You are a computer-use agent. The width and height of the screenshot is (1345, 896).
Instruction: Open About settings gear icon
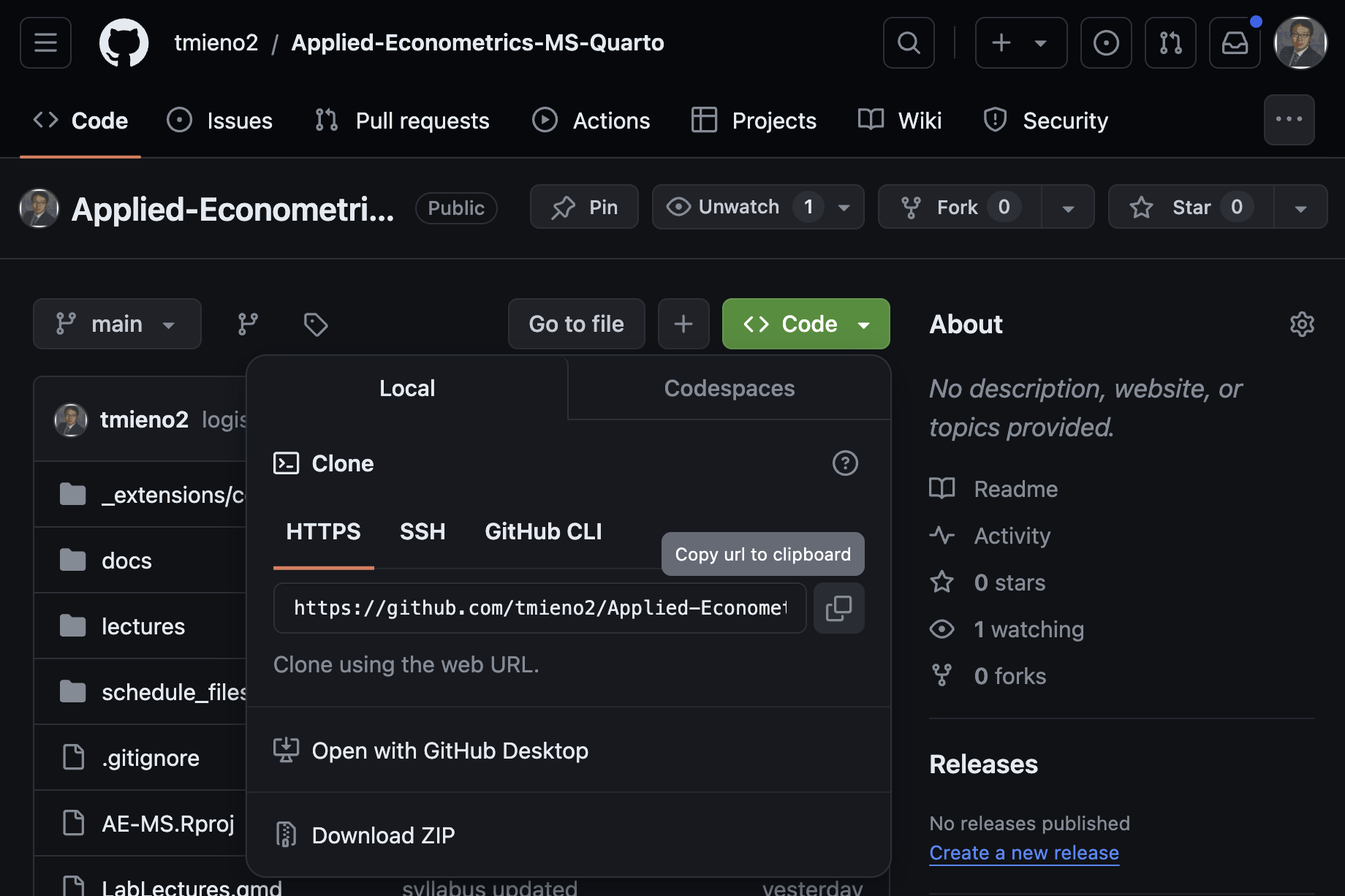pyautogui.click(x=1302, y=324)
